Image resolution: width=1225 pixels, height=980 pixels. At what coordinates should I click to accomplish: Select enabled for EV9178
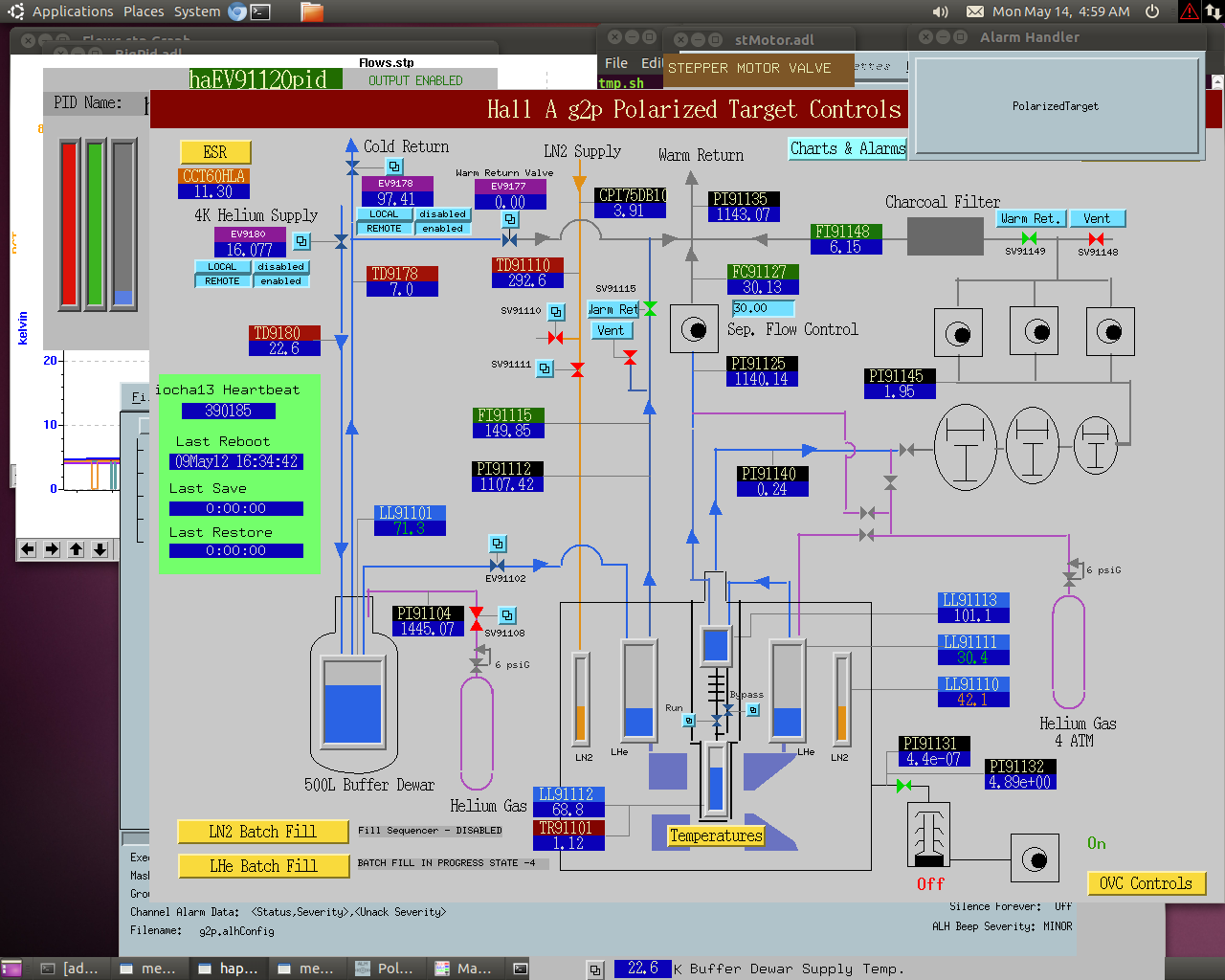[442, 229]
